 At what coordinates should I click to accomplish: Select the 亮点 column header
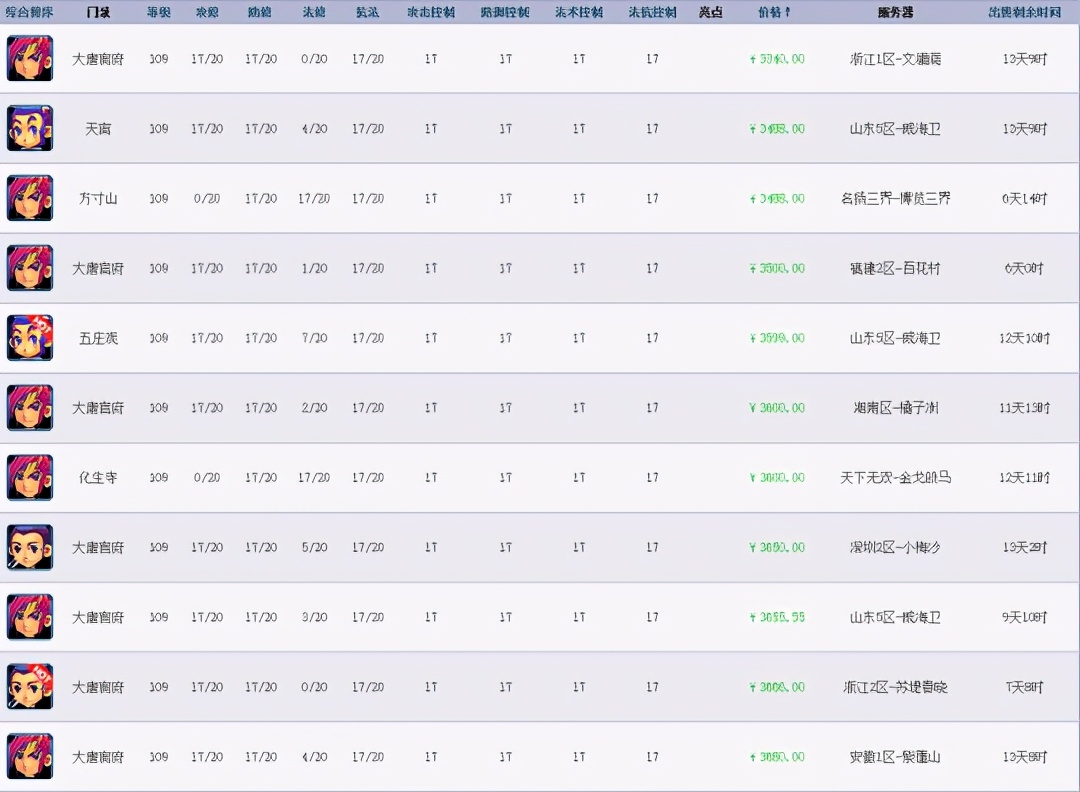711,12
